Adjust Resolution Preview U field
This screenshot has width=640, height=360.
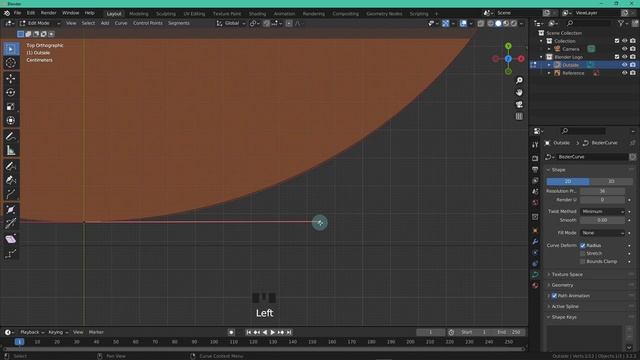pyautogui.click(x=602, y=191)
